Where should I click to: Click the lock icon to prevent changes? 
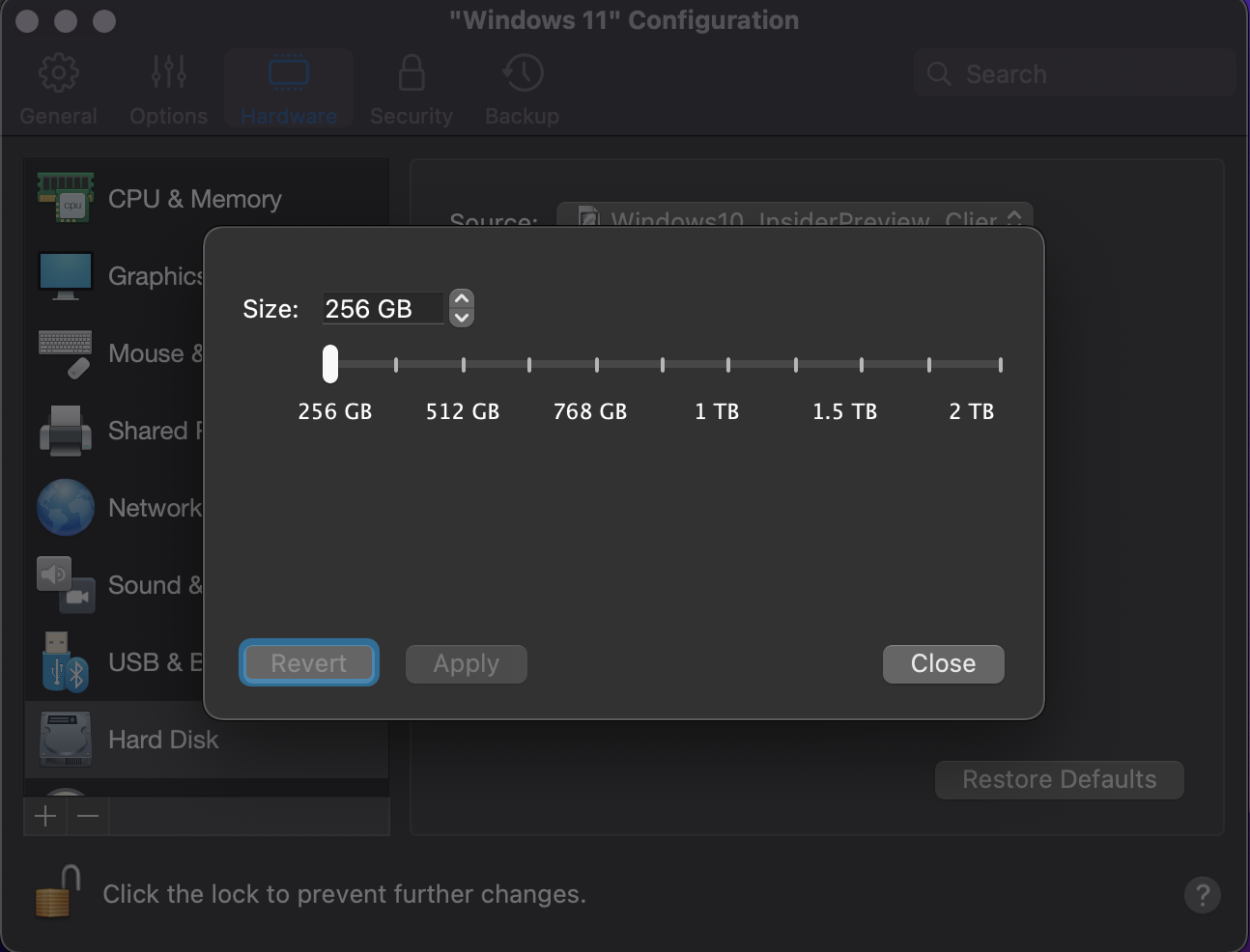pos(58,892)
